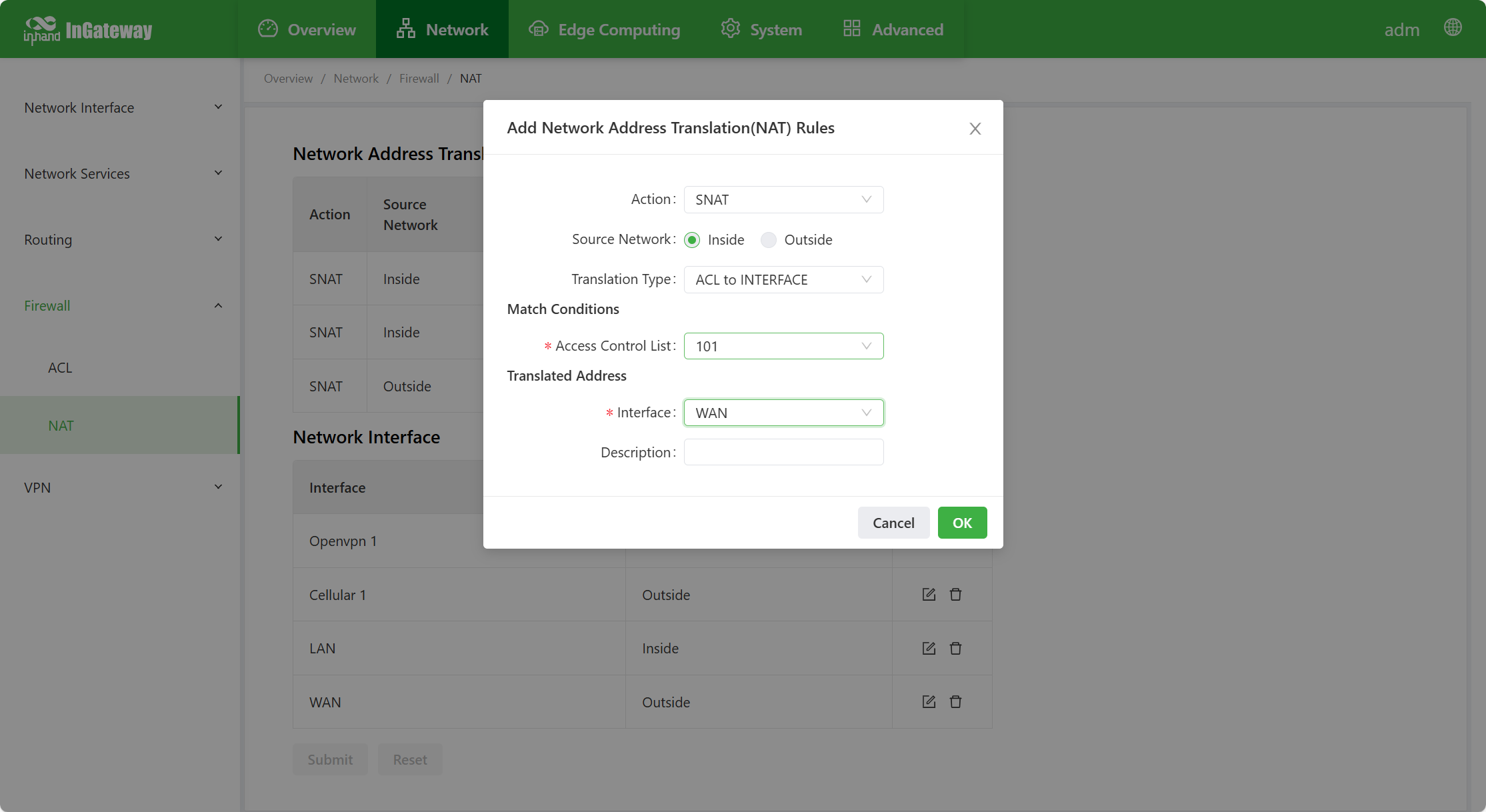
Task: Click delete trash icon for Cellular 1
Action: tap(955, 594)
